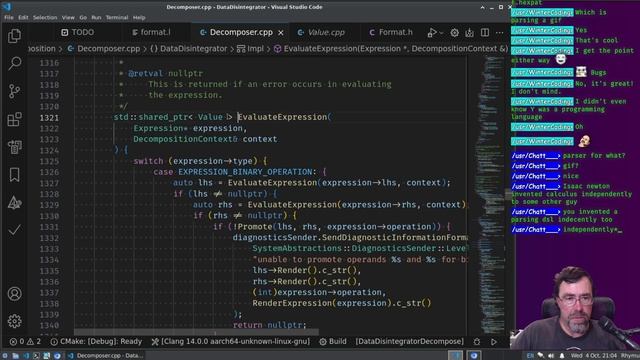Open the Help menu

[139, 18]
